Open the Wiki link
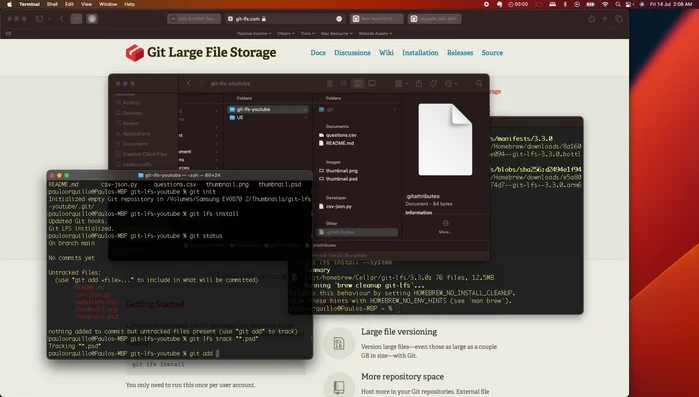This screenshot has height=397, width=699. 386,53
